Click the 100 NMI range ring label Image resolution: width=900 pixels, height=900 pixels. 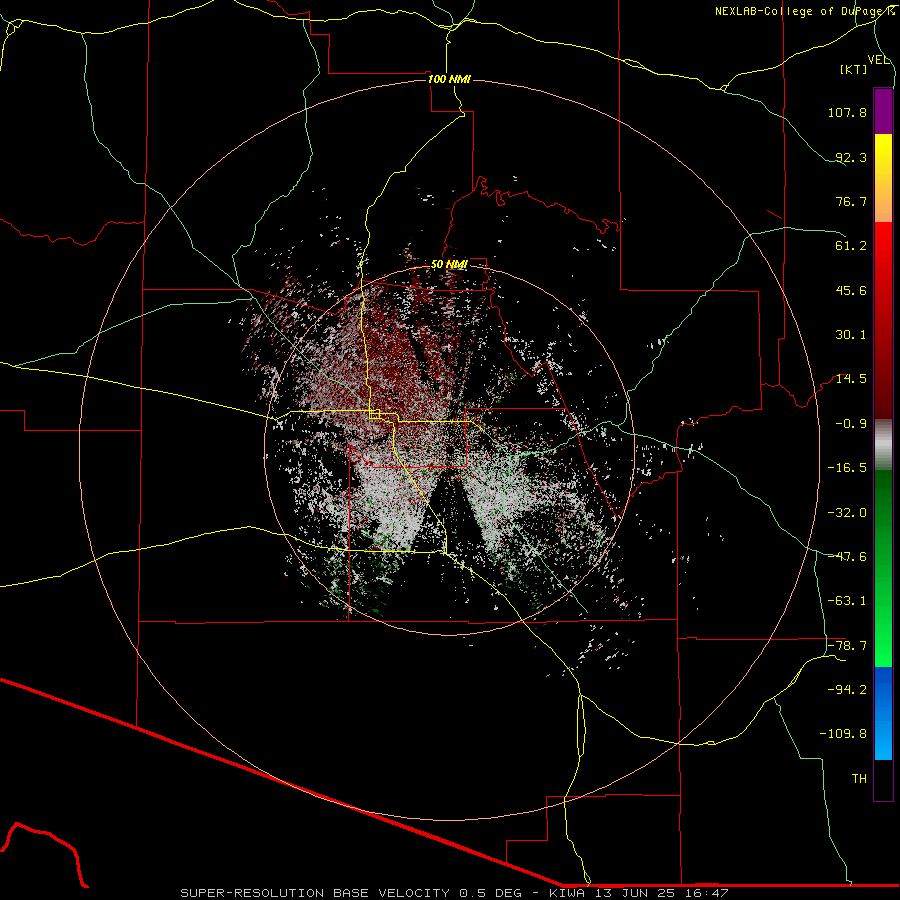[x=449, y=79]
